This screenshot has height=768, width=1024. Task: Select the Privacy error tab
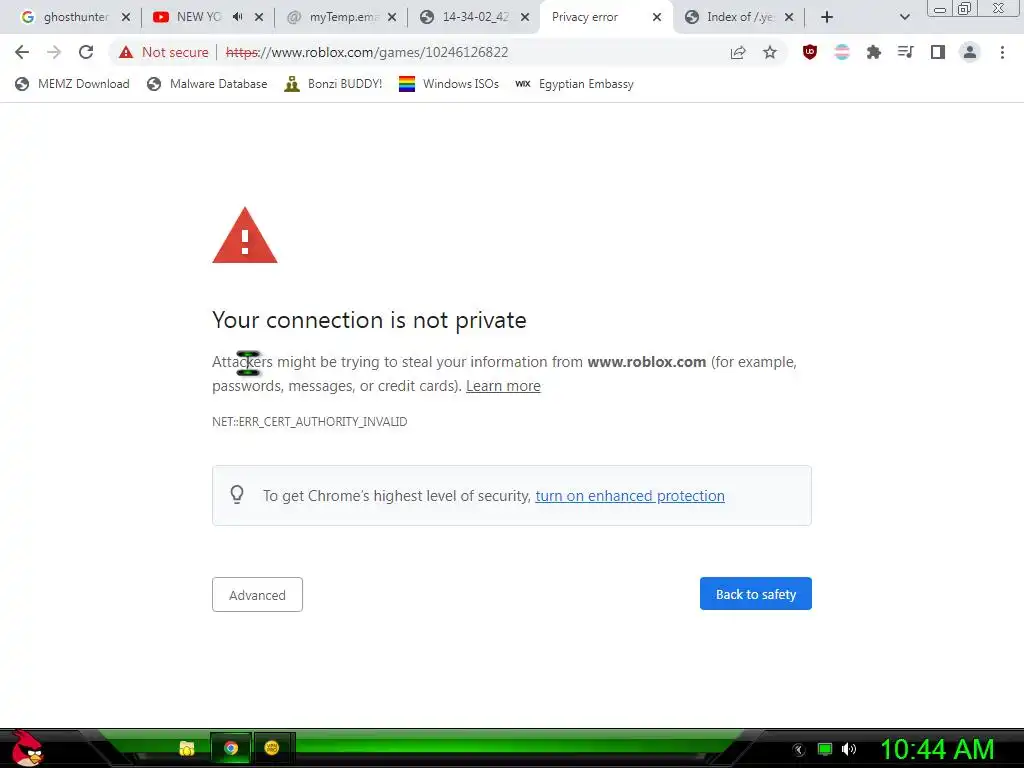point(607,17)
